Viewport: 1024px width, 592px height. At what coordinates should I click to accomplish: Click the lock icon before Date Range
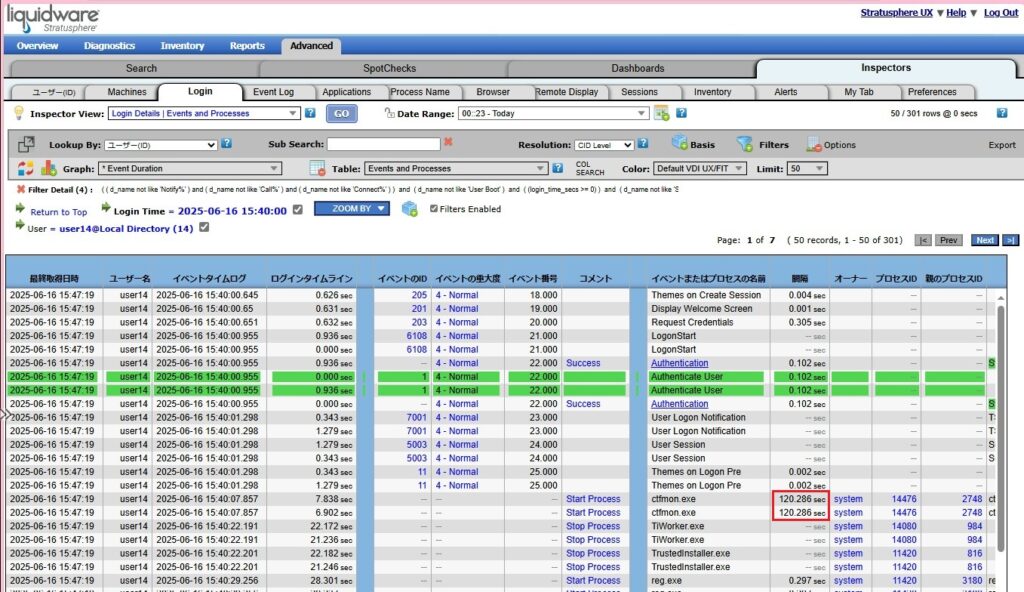(389, 113)
